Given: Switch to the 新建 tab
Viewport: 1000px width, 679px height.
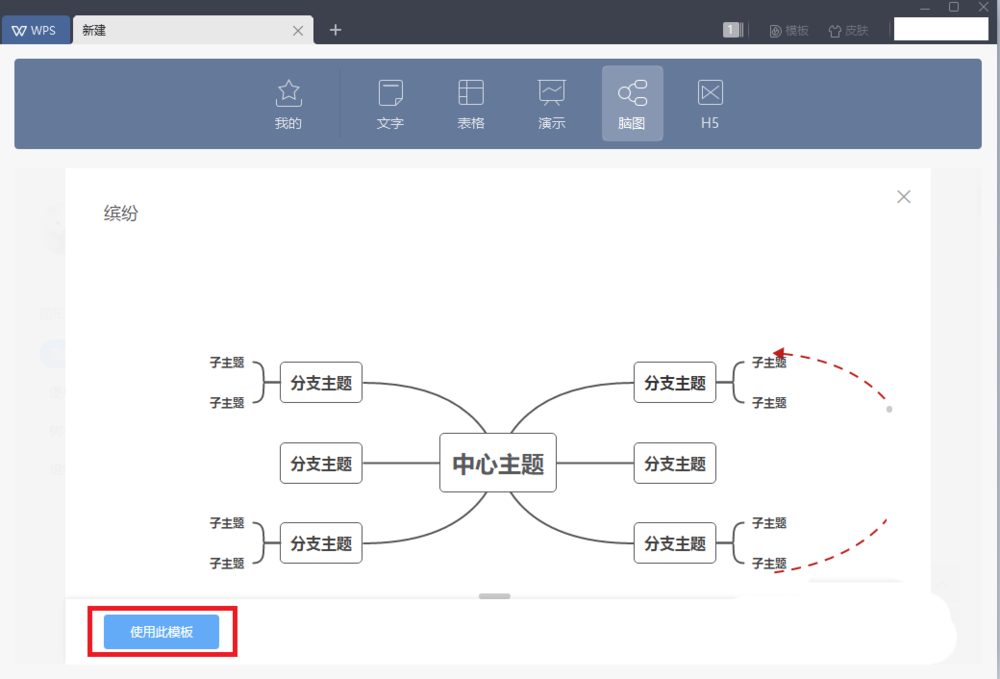Looking at the screenshot, I should click(193, 31).
